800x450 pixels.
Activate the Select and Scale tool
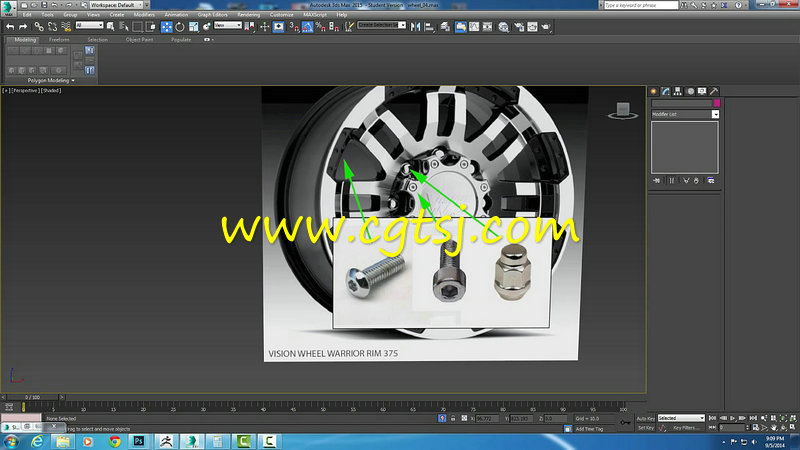[193, 27]
